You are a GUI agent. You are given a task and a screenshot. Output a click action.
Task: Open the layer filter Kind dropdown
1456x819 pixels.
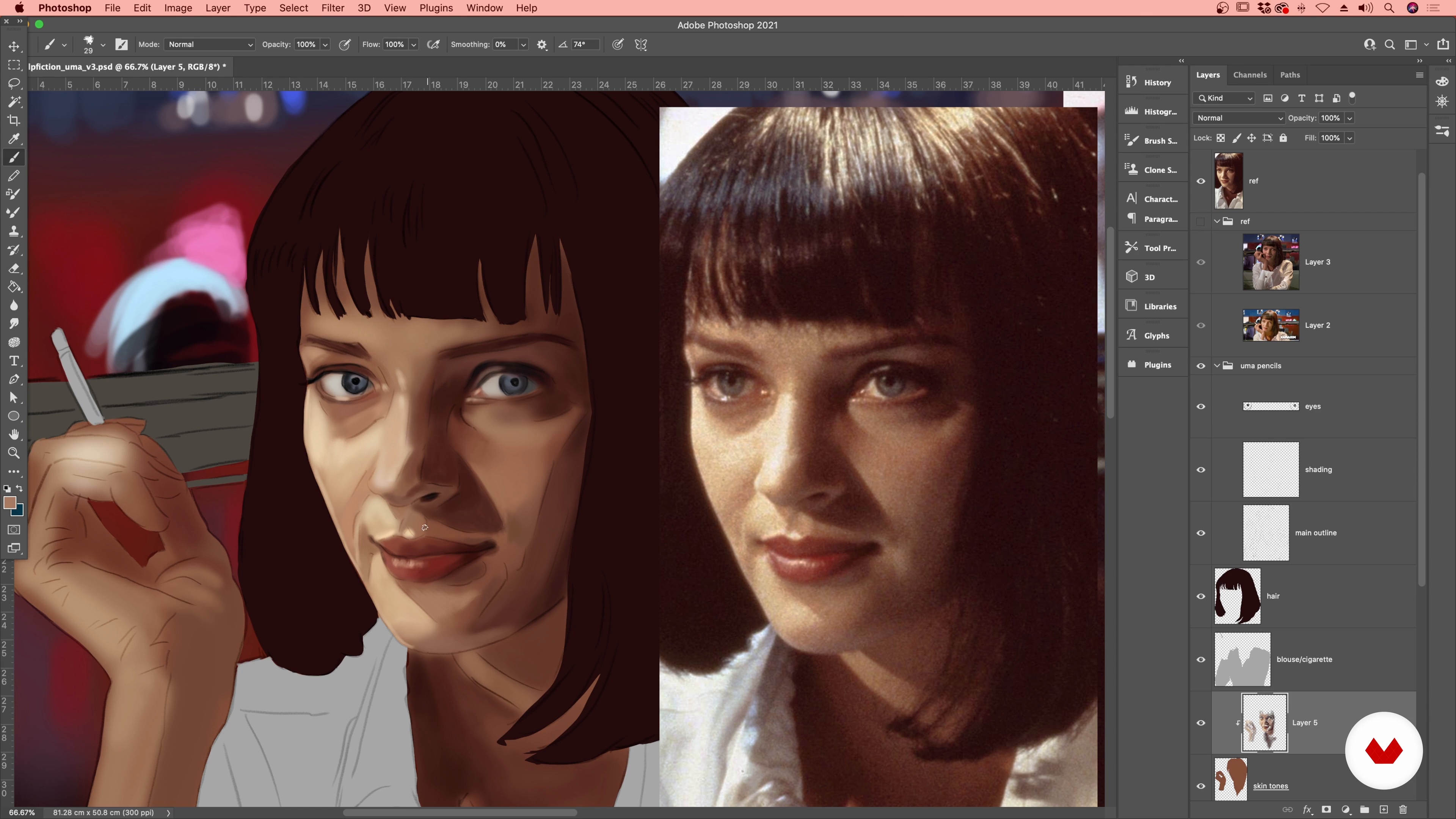1224,98
